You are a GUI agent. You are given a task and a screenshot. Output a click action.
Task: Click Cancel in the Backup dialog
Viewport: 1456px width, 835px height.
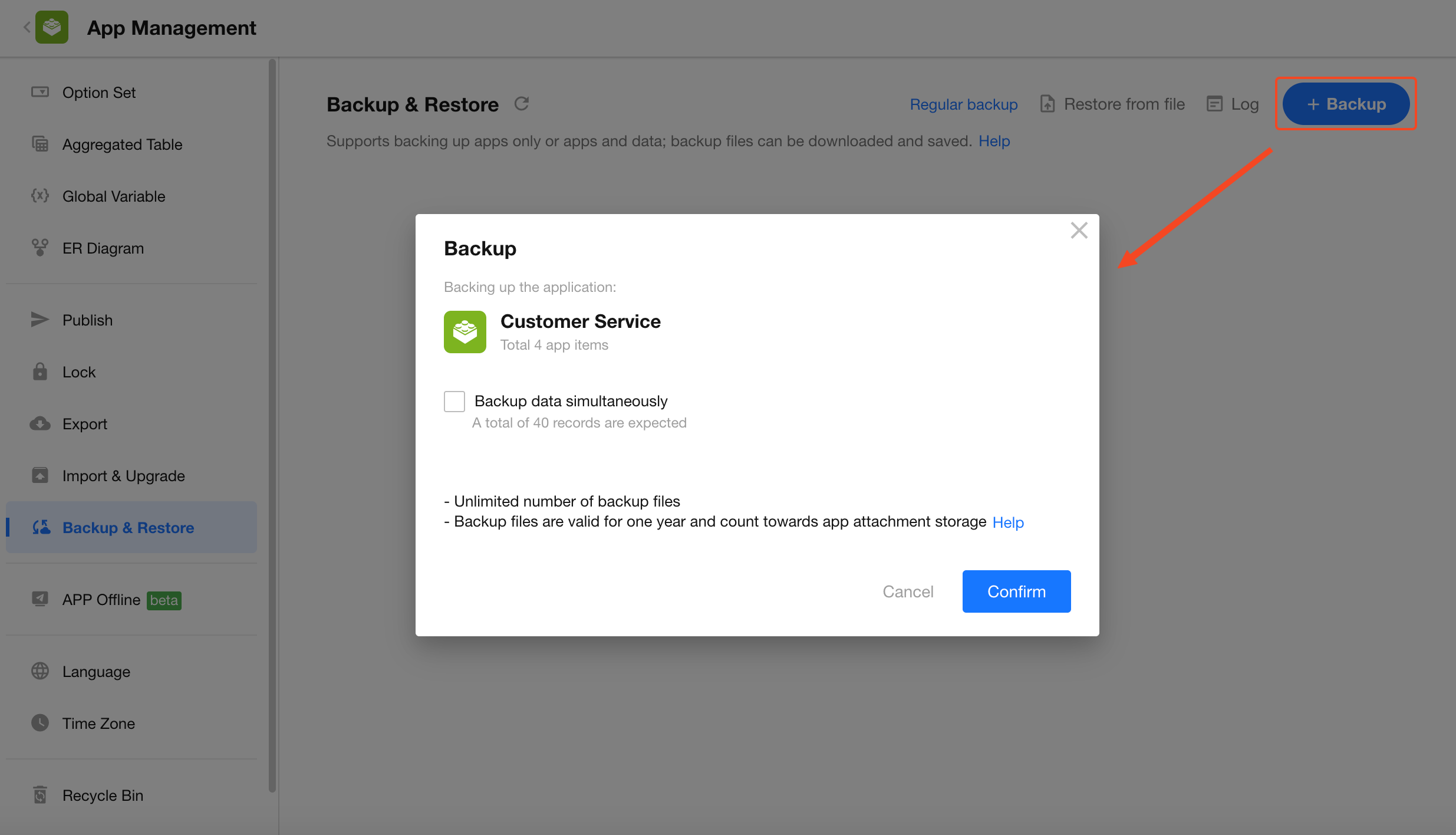908,591
